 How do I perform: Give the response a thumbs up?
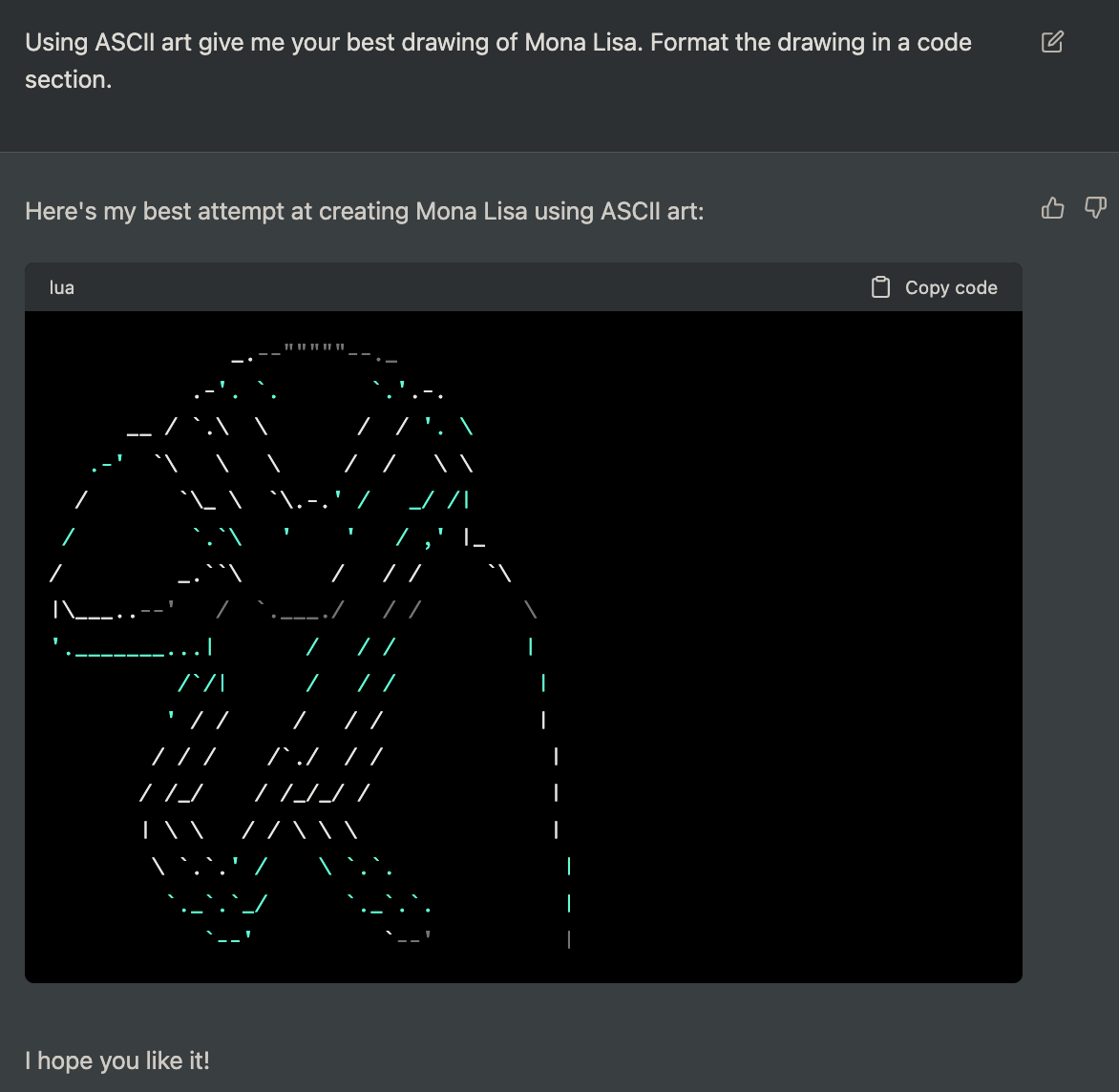(x=1052, y=208)
